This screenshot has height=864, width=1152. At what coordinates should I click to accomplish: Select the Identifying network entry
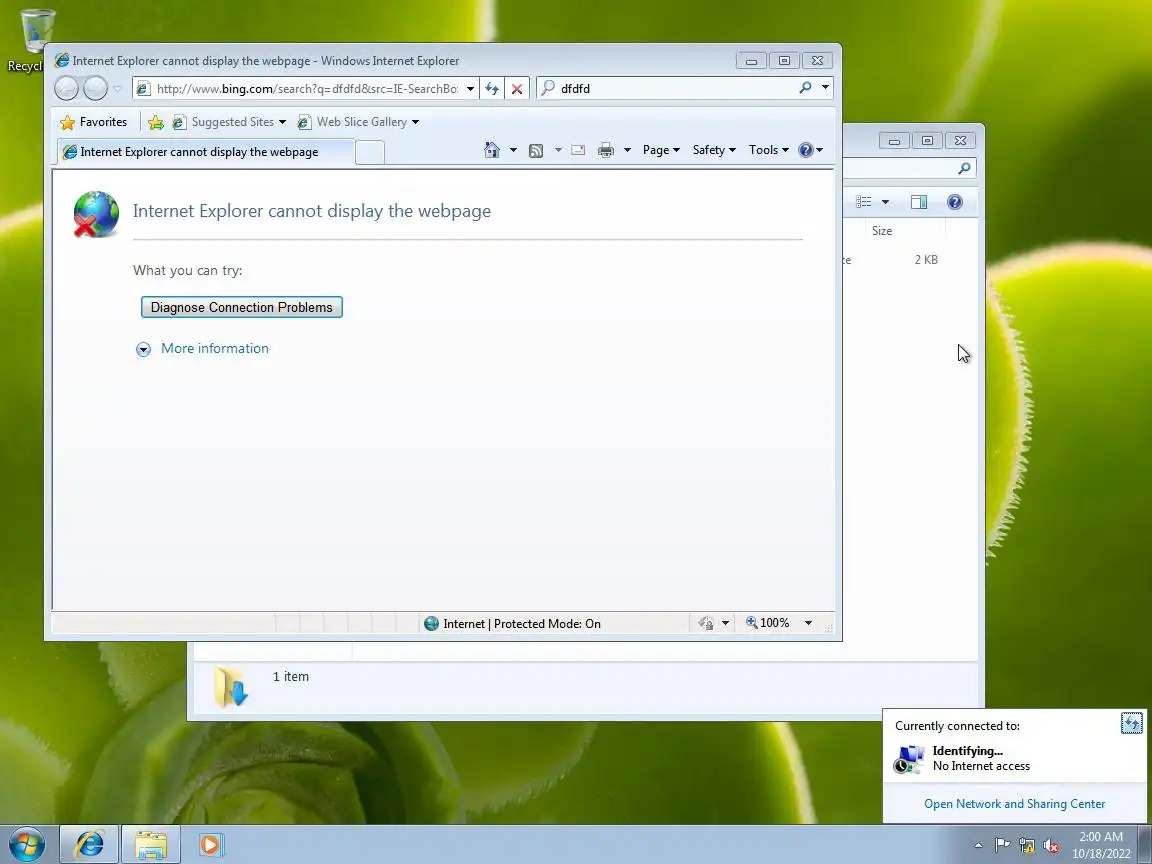coord(1014,758)
